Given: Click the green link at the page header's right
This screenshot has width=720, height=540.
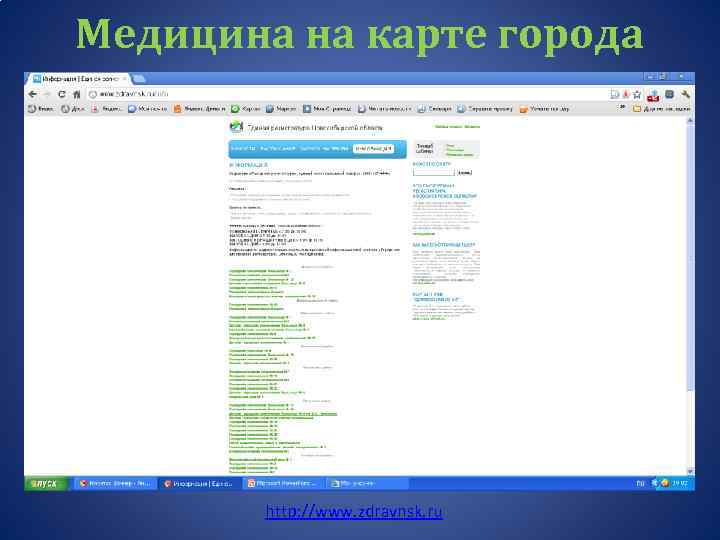Looking at the screenshot, I should pos(457,126).
